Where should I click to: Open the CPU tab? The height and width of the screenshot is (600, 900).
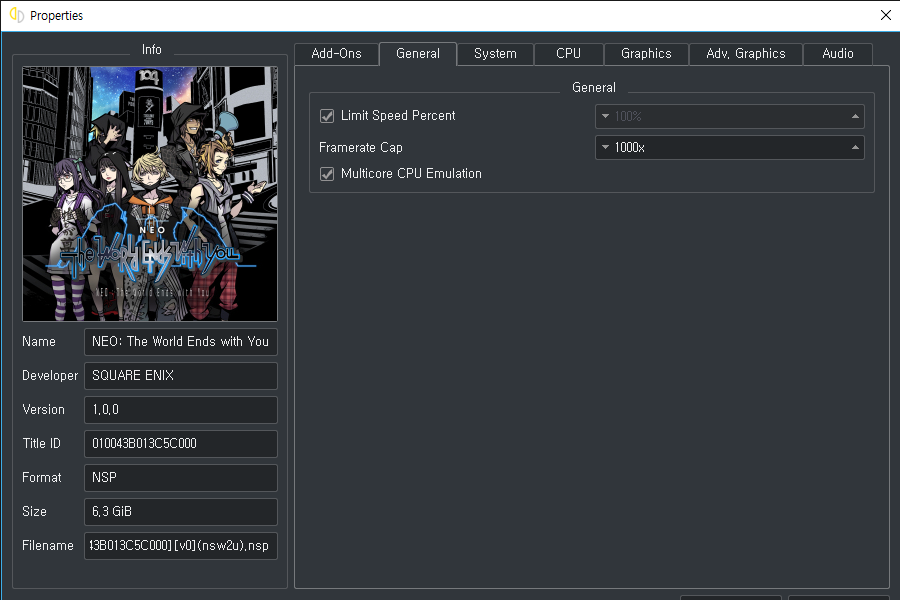point(568,54)
